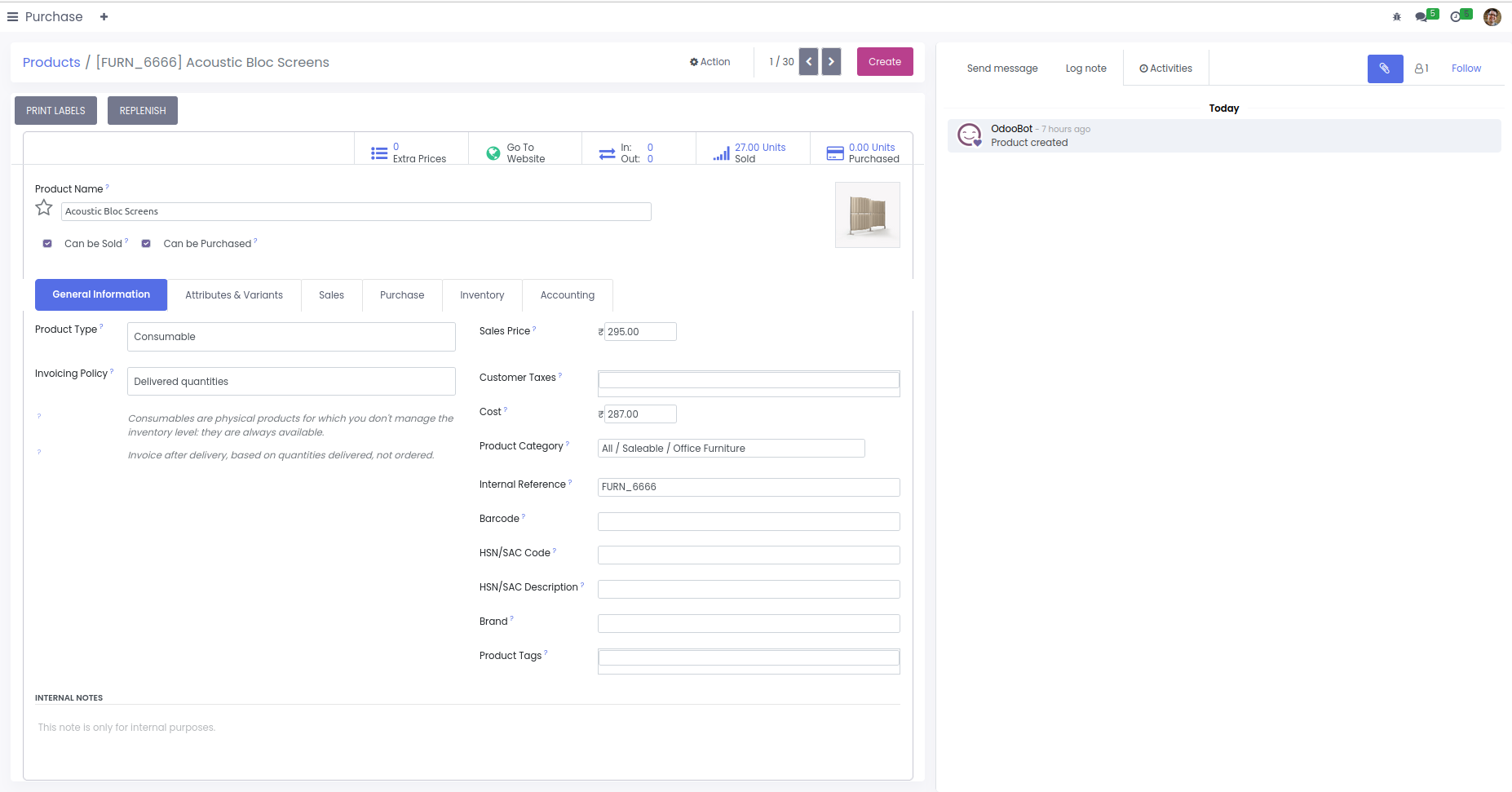The height and width of the screenshot is (792, 1512).
Task: Uncheck the Can be Sold checkbox
Action: click(x=47, y=244)
